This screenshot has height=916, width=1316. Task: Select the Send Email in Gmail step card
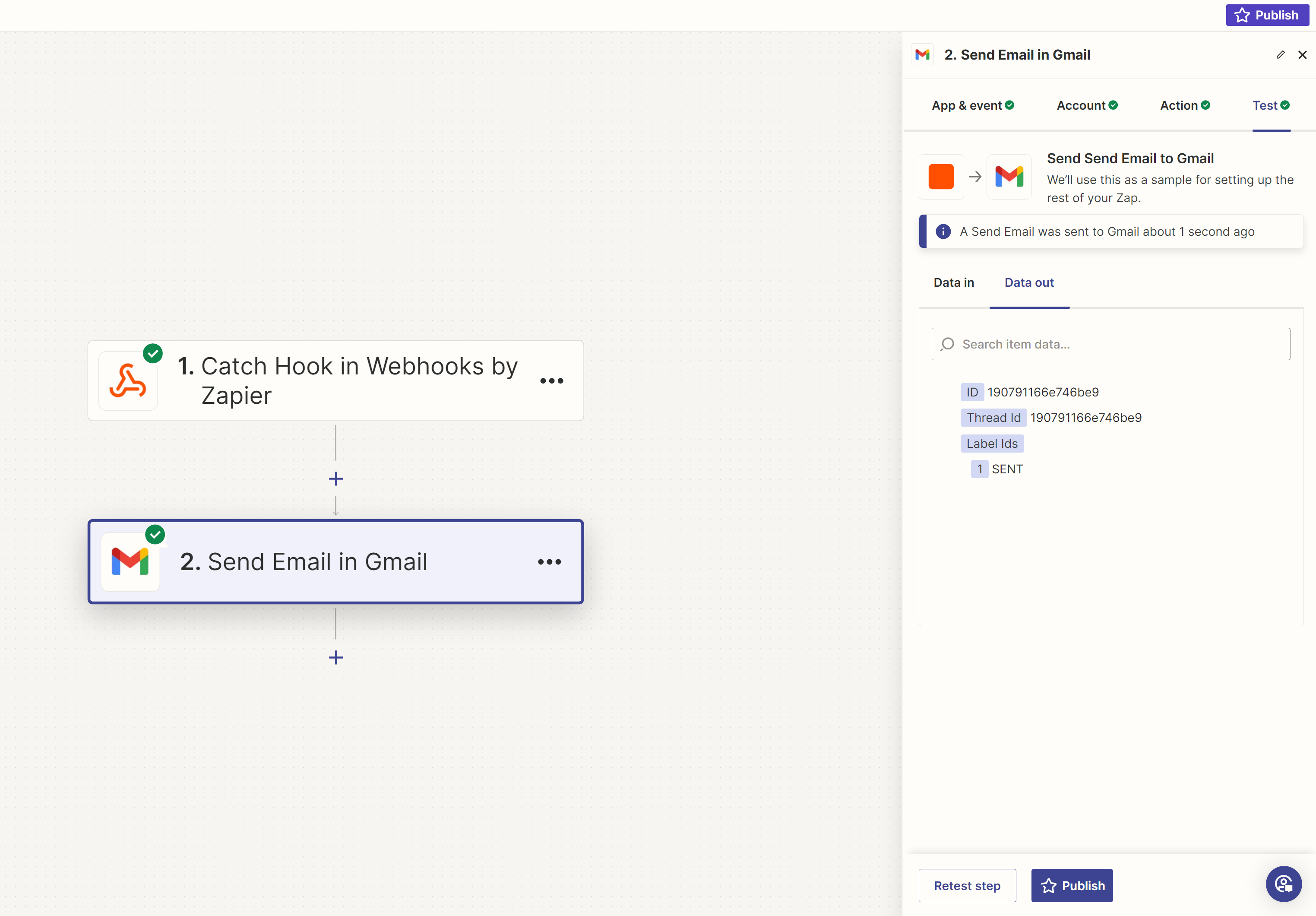click(x=336, y=562)
